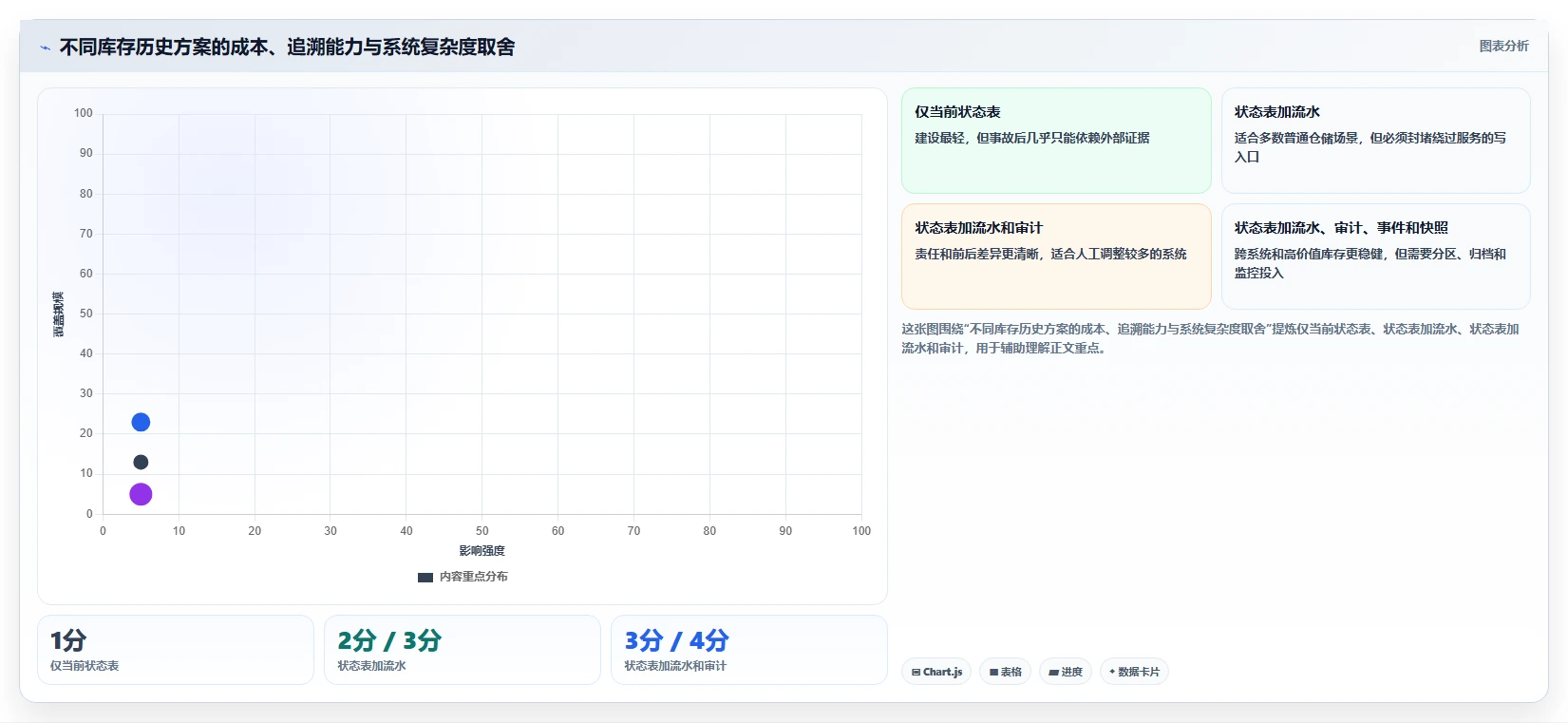Open the 状态表加流水和审计 orange card
The width and height of the screenshot is (1568, 723).
tap(1056, 257)
